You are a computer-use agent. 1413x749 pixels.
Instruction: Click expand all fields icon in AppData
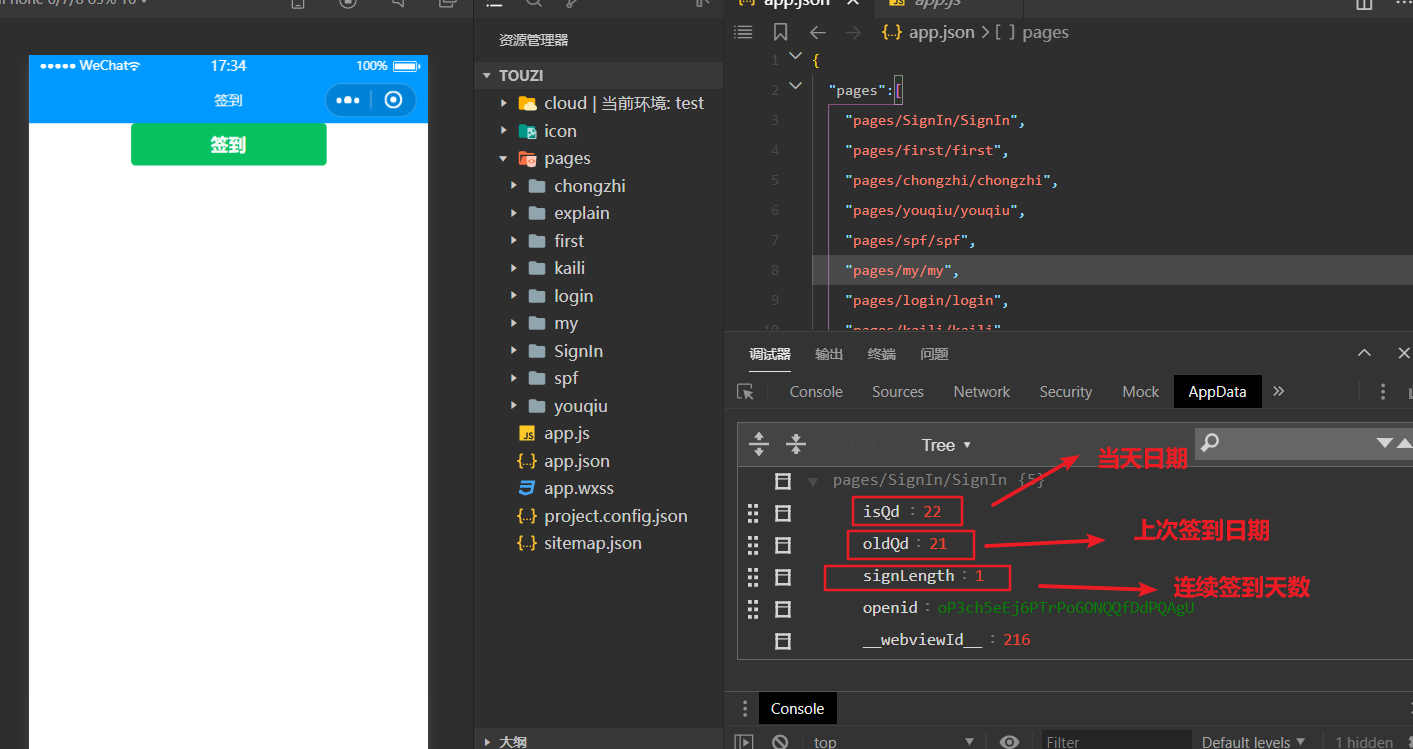pos(759,444)
